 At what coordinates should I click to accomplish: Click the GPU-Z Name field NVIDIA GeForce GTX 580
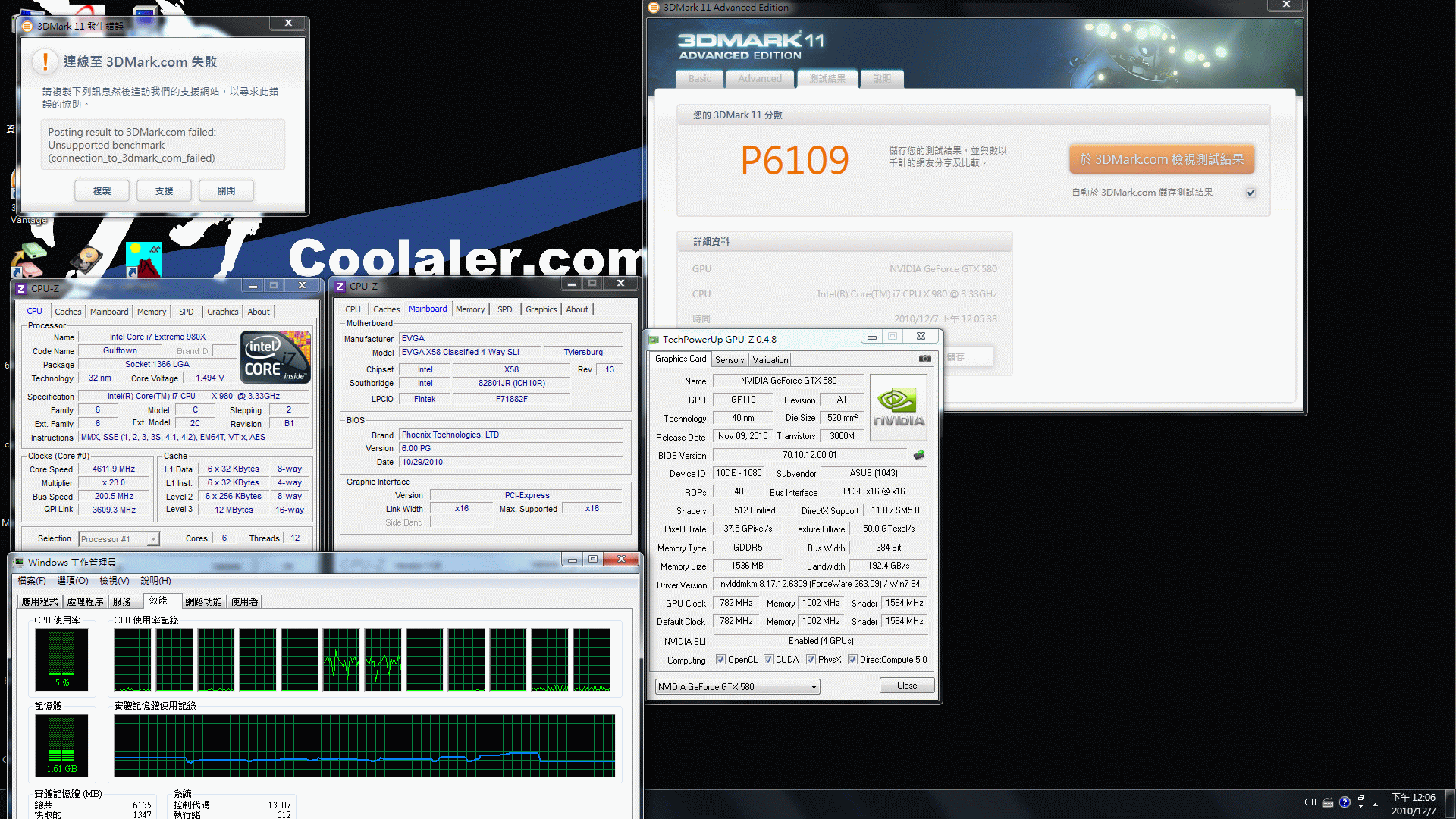pos(789,381)
